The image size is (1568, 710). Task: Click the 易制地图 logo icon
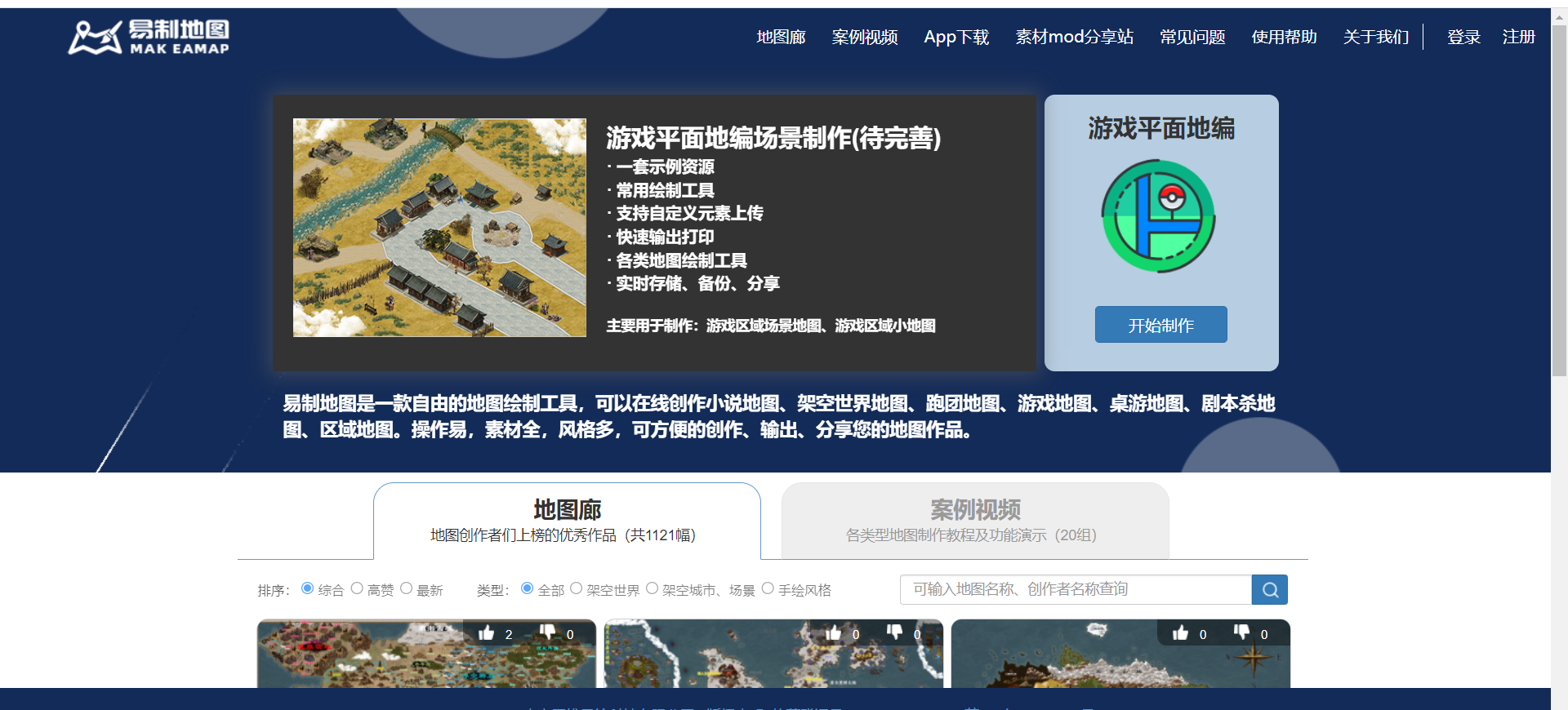click(x=96, y=37)
